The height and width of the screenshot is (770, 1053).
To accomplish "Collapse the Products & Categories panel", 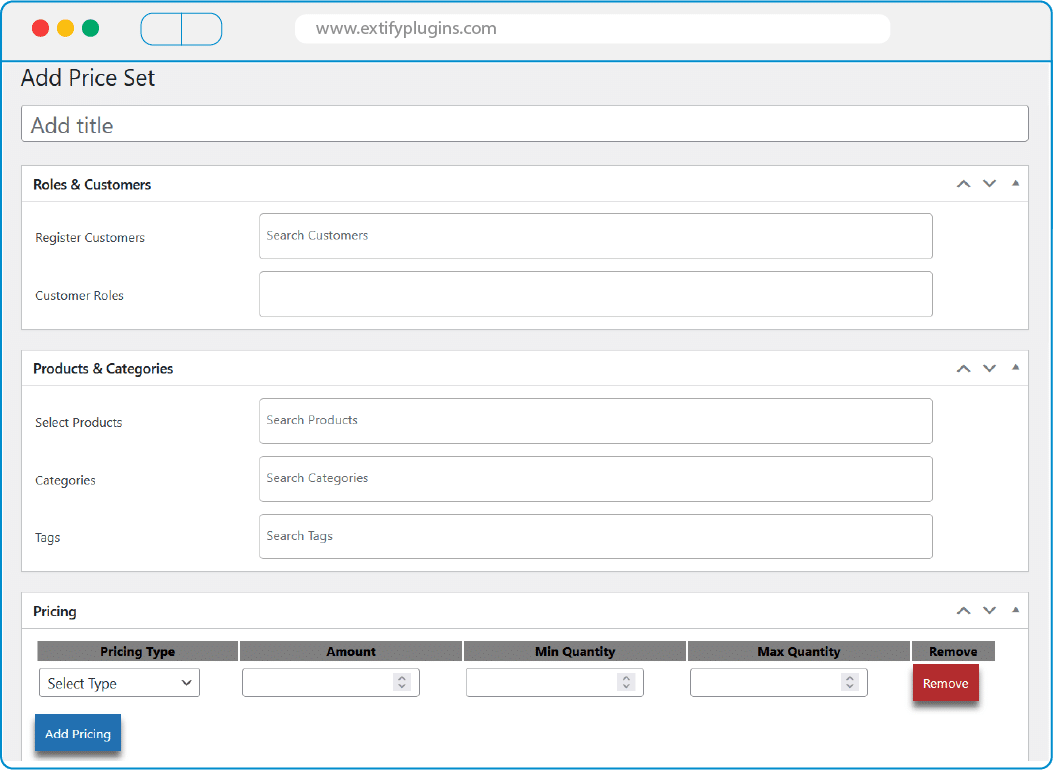I will tap(1015, 367).
